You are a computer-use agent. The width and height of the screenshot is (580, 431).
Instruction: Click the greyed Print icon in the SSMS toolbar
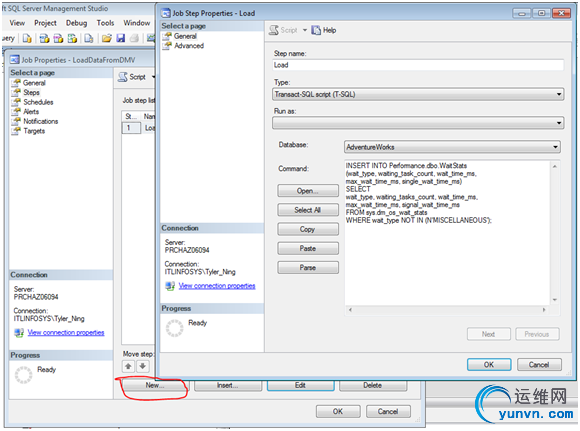[x=135, y=38]
